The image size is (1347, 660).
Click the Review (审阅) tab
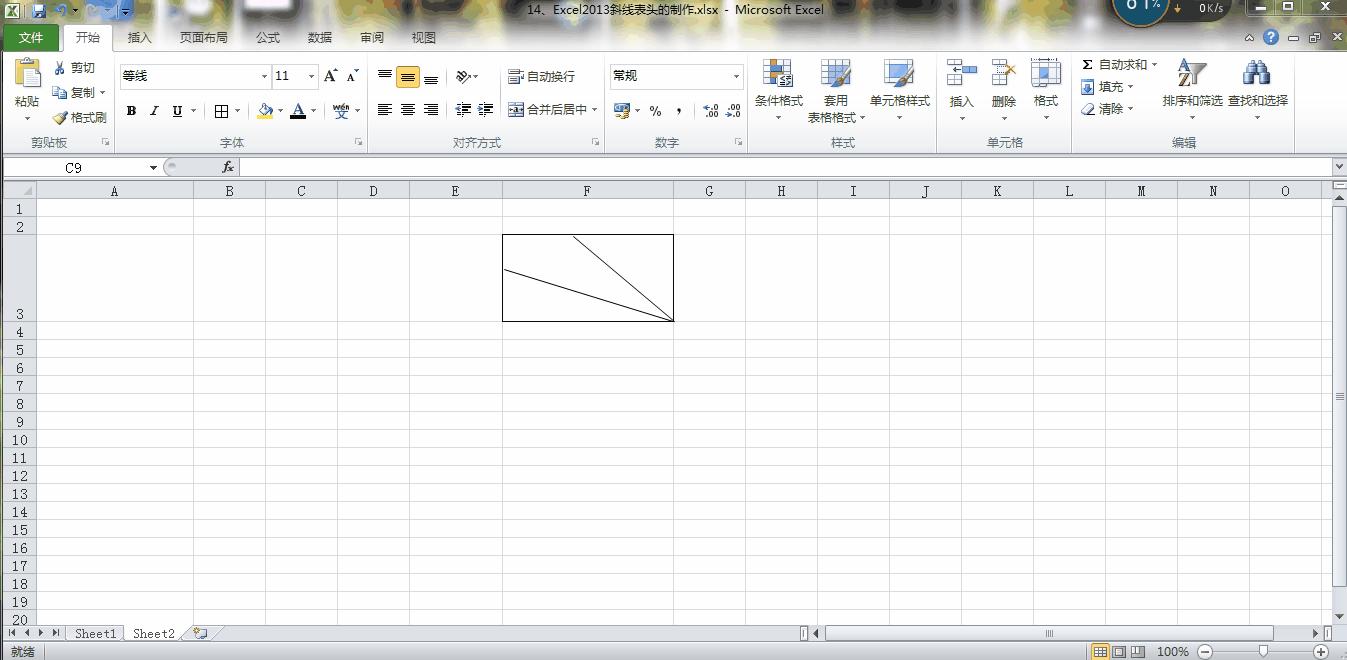[x=372, y=38]
